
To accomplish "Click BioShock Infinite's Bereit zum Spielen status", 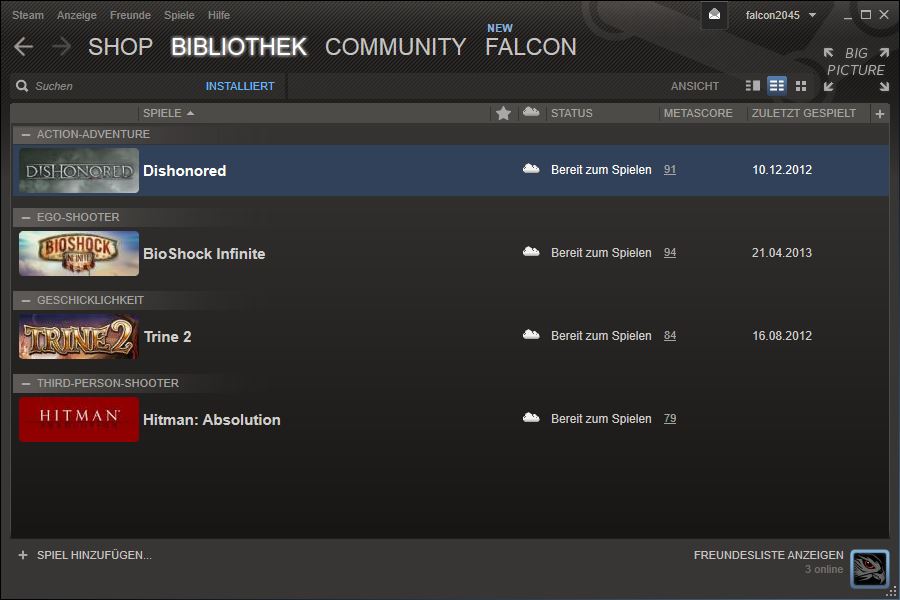I will click(x=601, y=253).
